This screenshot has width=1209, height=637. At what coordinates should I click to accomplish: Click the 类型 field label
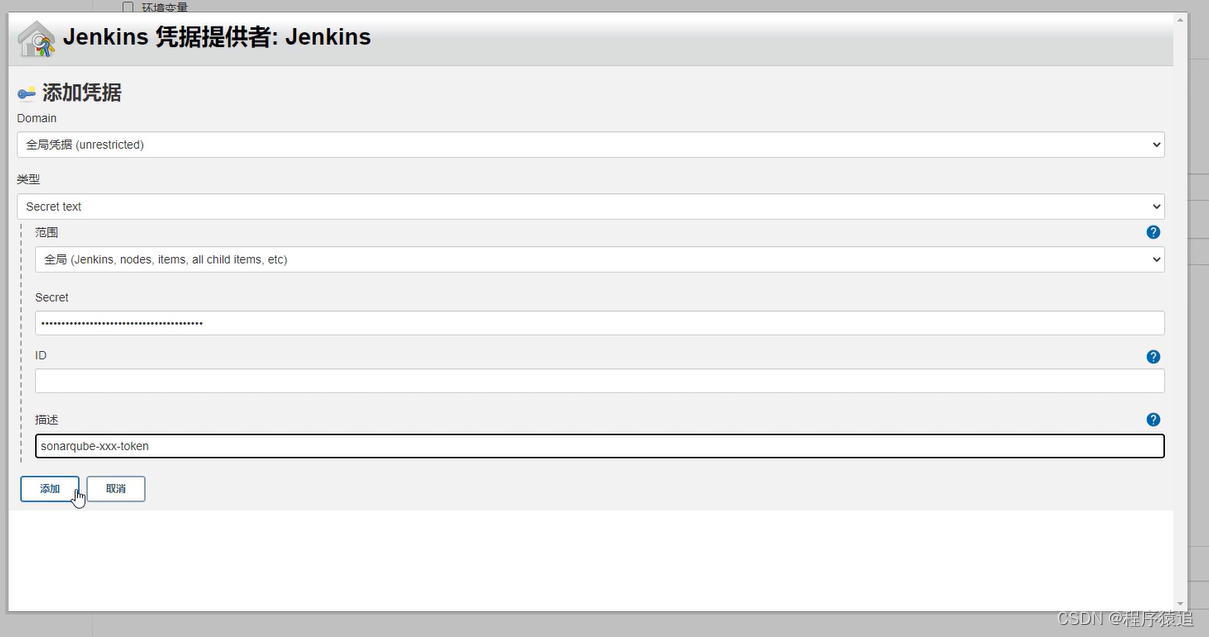coord(28,179)
